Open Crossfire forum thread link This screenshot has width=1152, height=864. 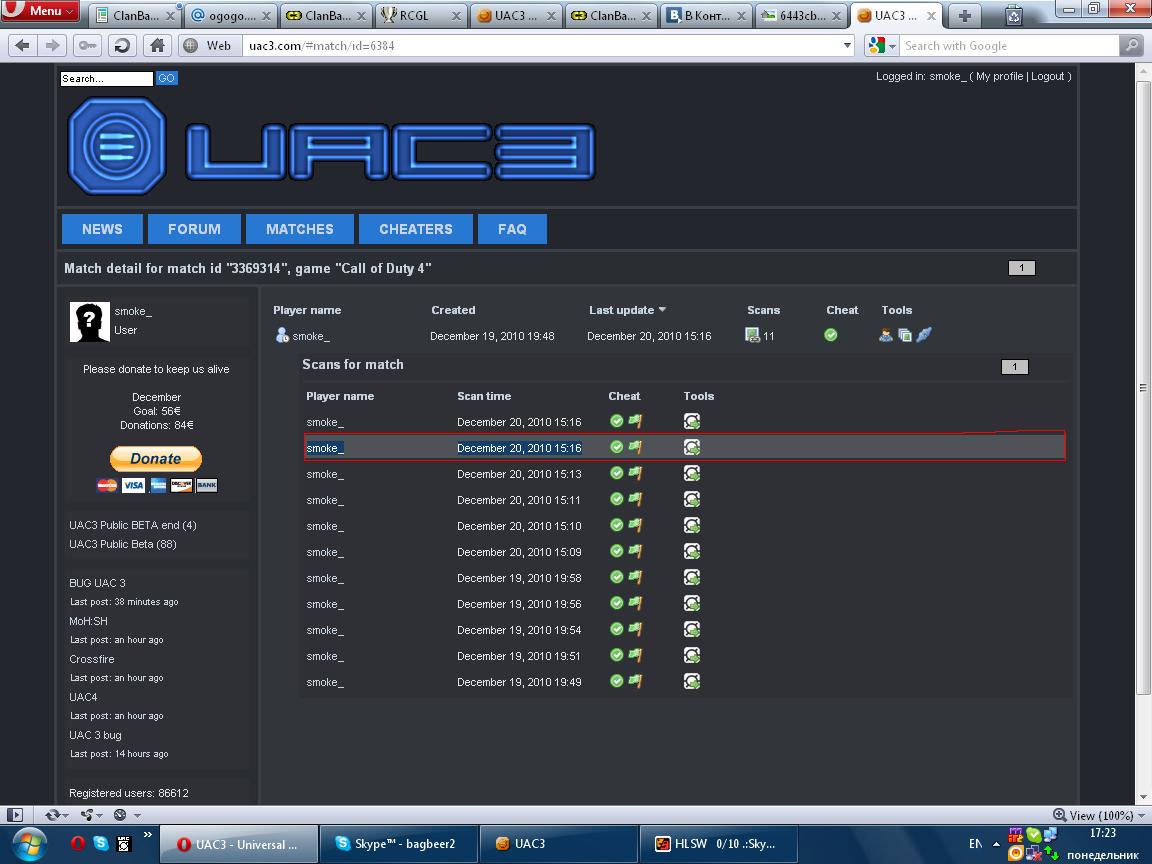point(92,660)
